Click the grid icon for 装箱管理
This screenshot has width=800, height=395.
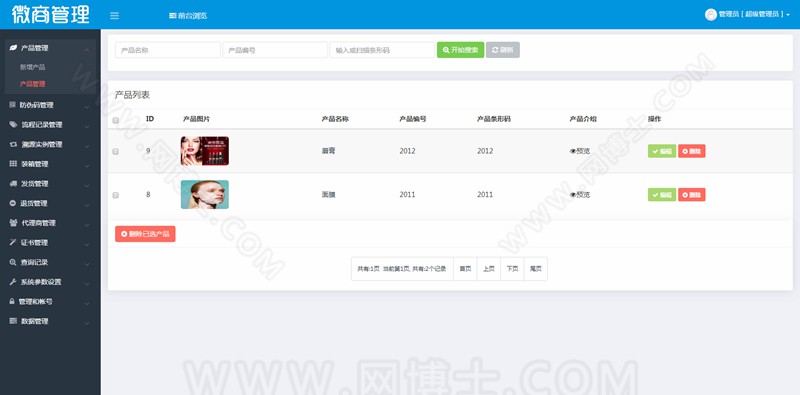click(x=13, y=164)
